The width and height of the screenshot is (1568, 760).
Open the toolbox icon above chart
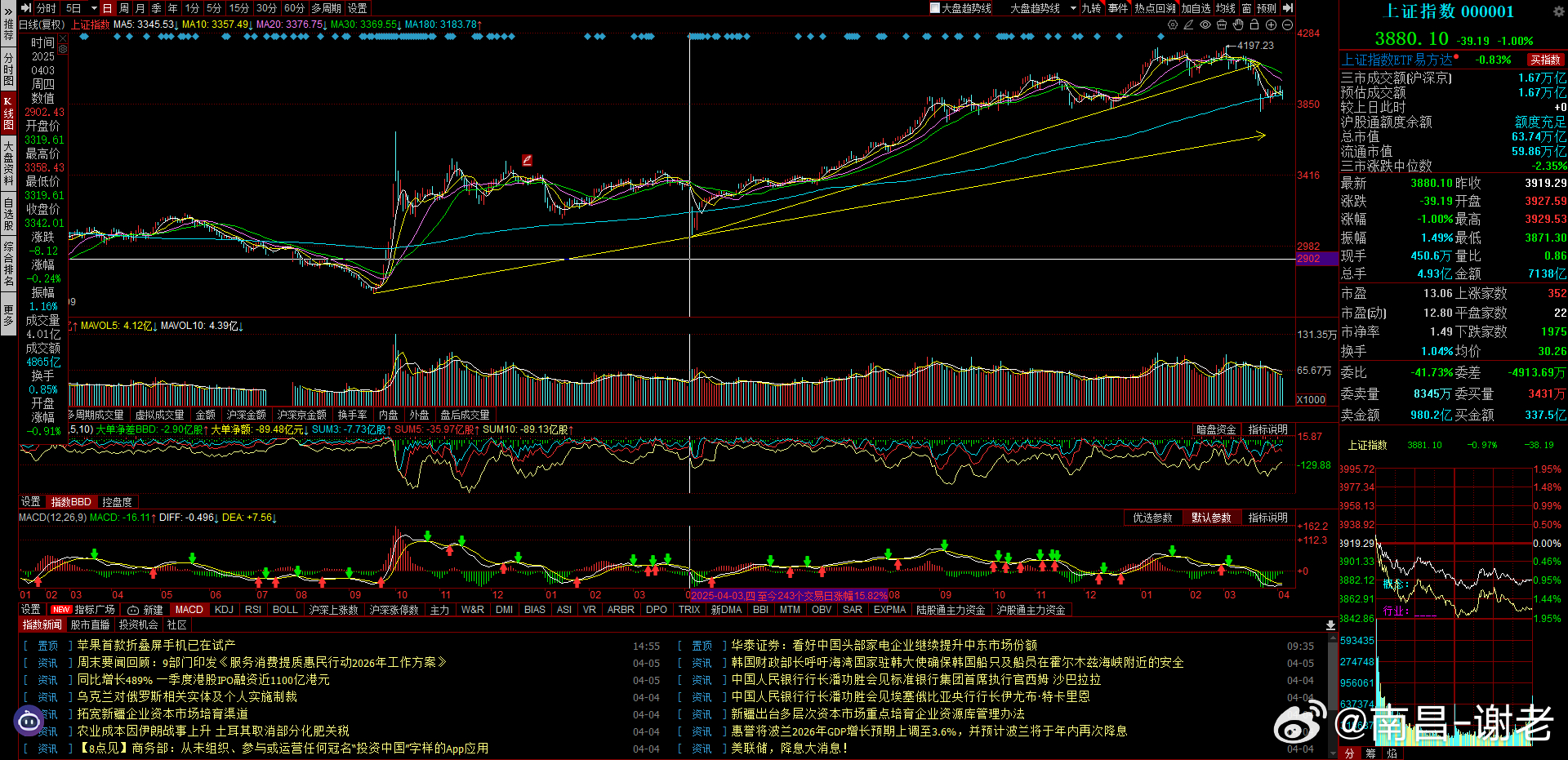click(1222, 25)
